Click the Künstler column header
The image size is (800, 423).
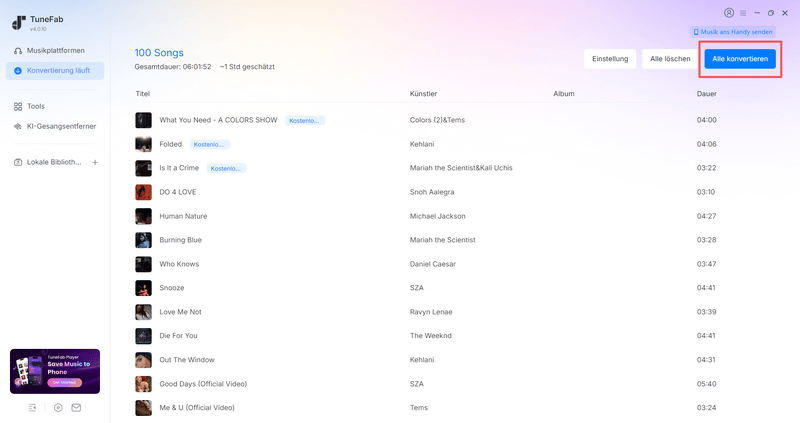[x=423, y=94]
